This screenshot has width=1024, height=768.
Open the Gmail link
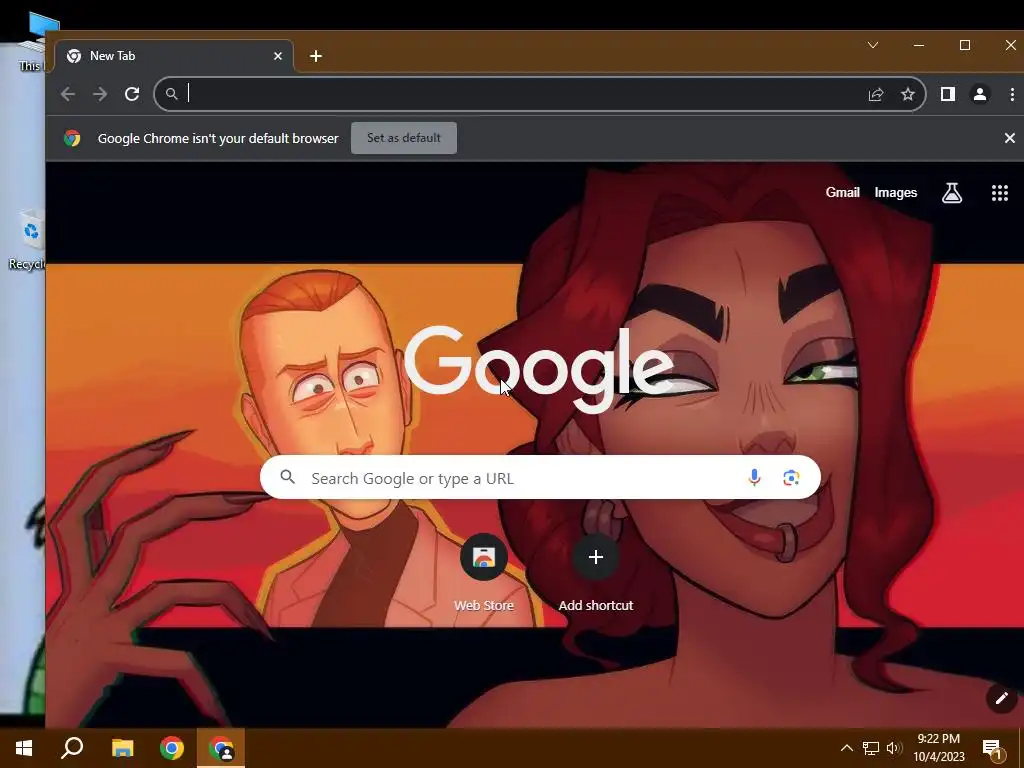pos(842,193)
